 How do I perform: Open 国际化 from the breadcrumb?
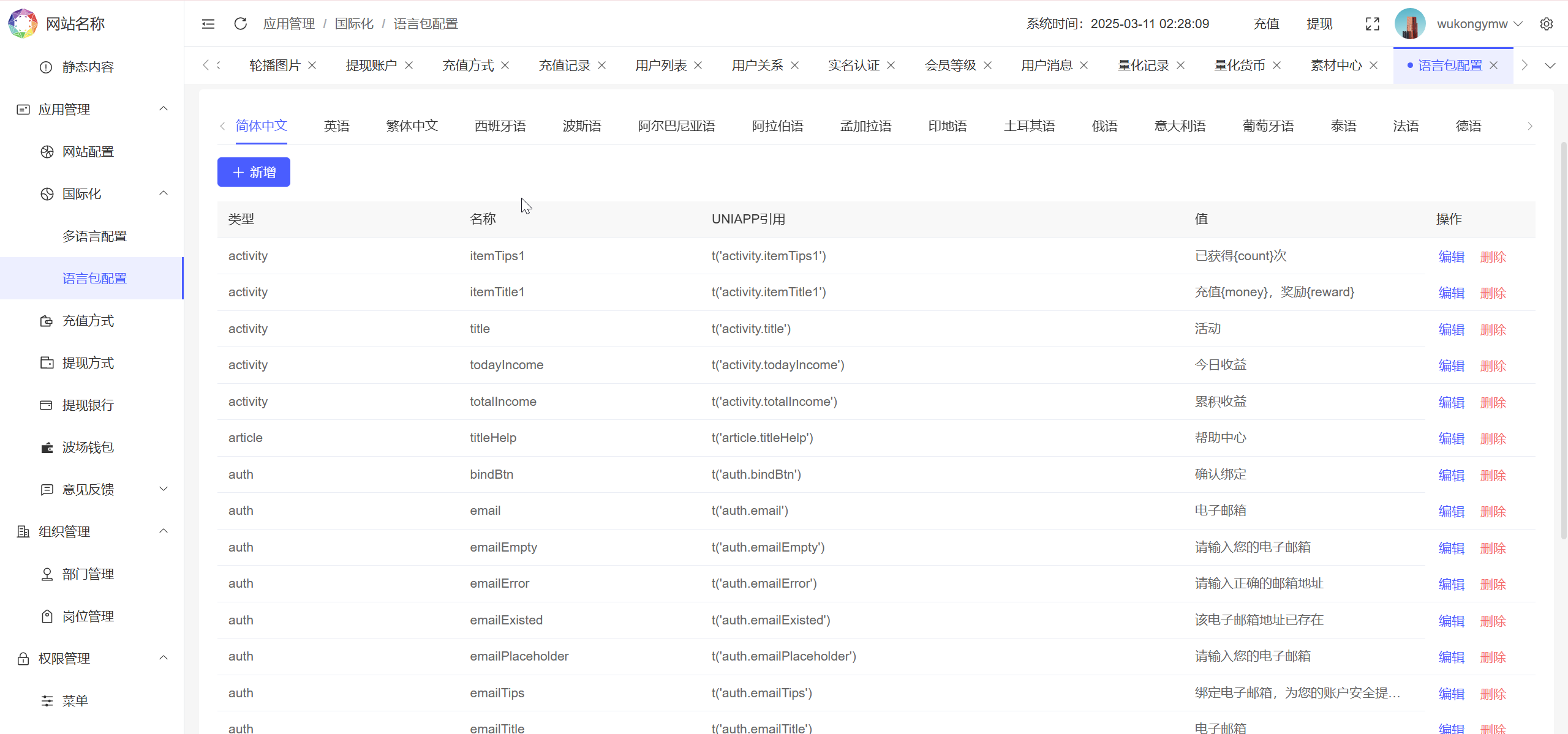click(x=354, y=23)
